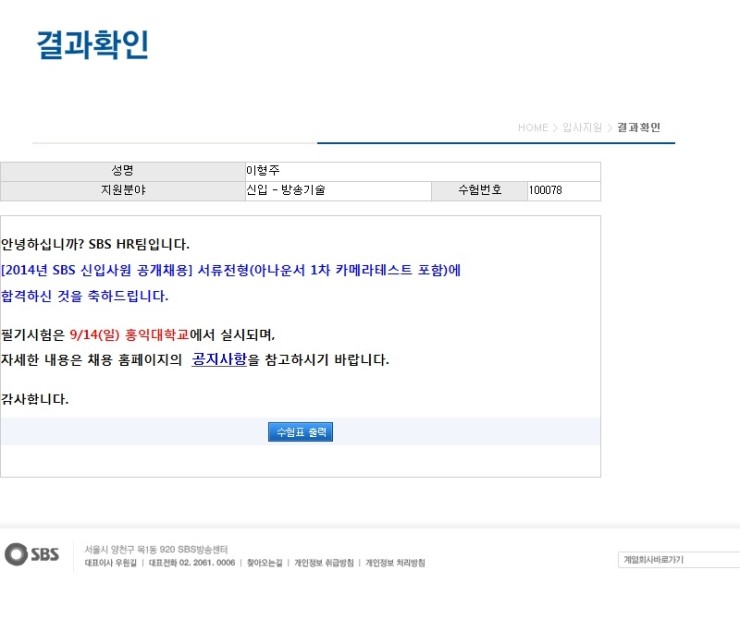This screenshot has height=631, width=740.
Task: Click the 수험번호 label cell
Action: (479, 191)
